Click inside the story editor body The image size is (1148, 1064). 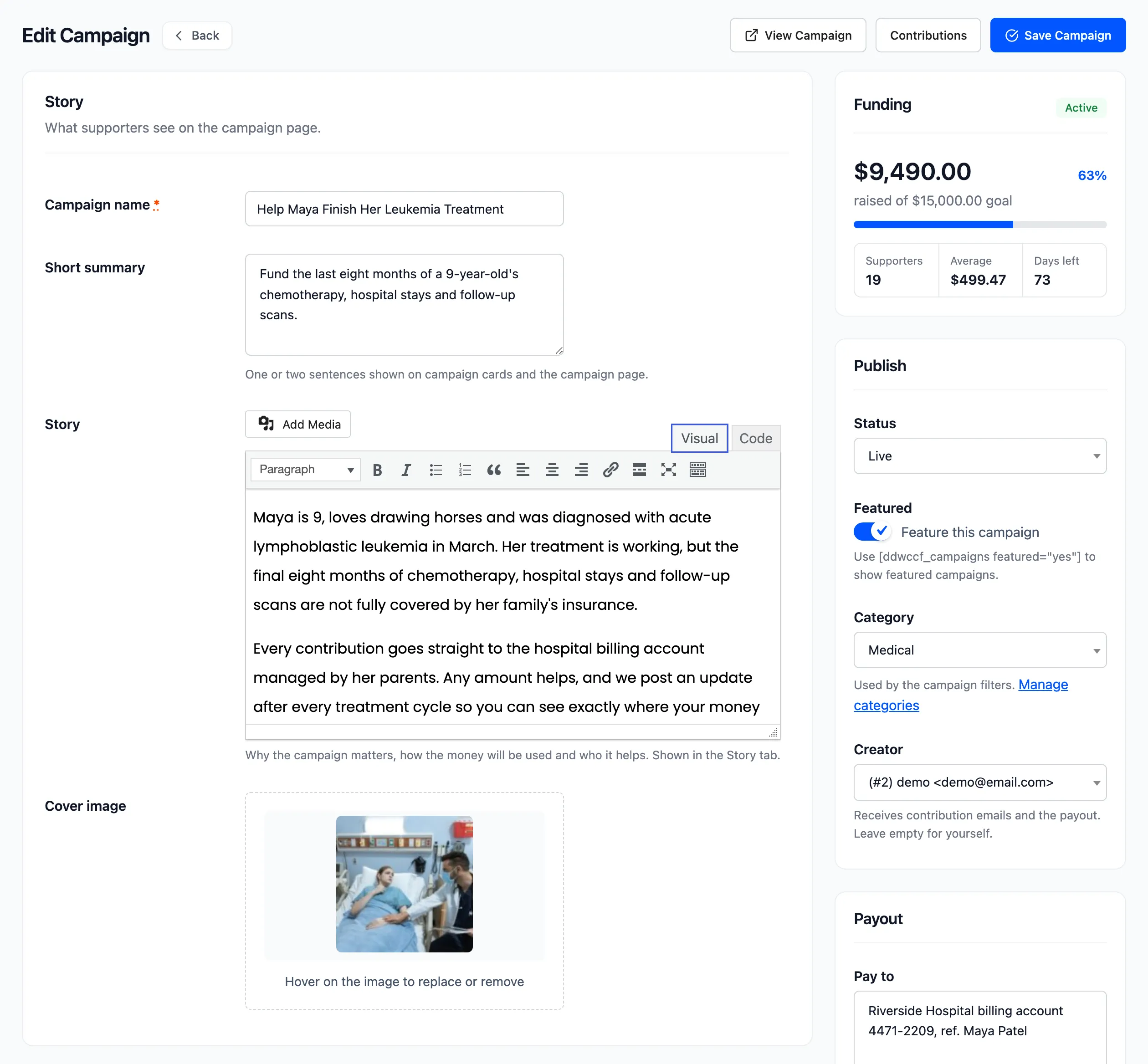pos(512,608)
